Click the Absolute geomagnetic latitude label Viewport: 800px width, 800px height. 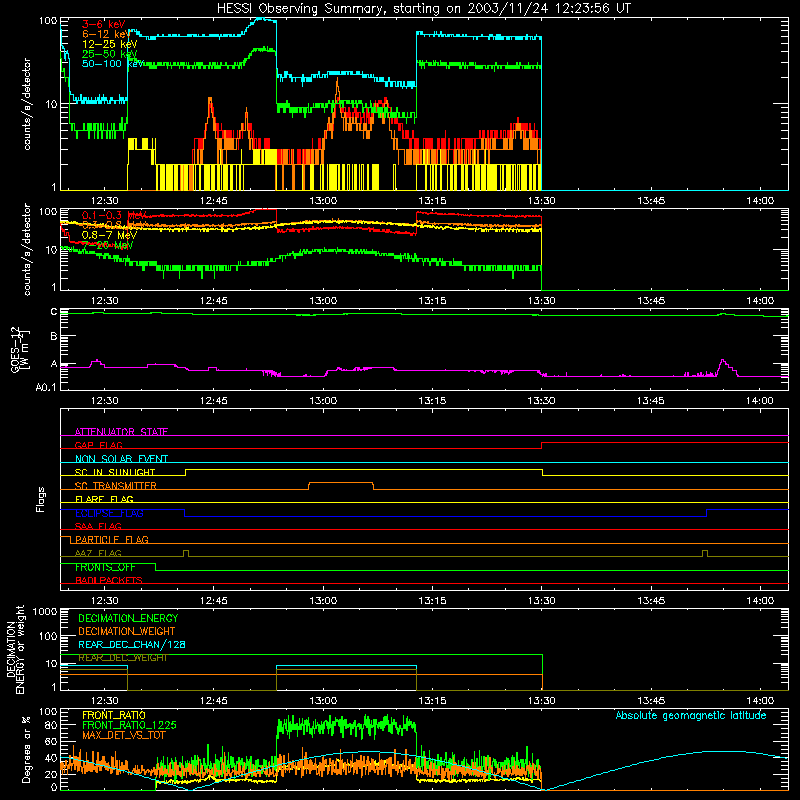click(x=691, y=715)
